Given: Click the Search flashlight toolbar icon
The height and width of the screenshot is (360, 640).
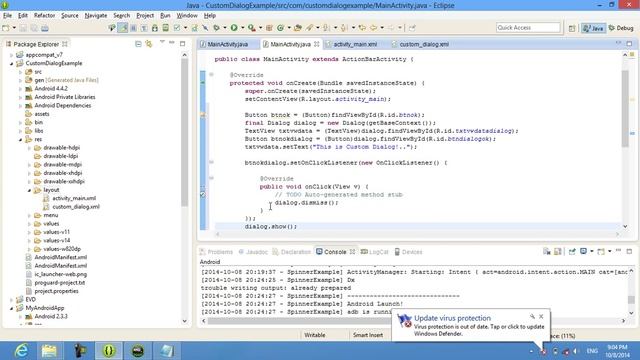Looking at the screenshot, I should point(310,28).
